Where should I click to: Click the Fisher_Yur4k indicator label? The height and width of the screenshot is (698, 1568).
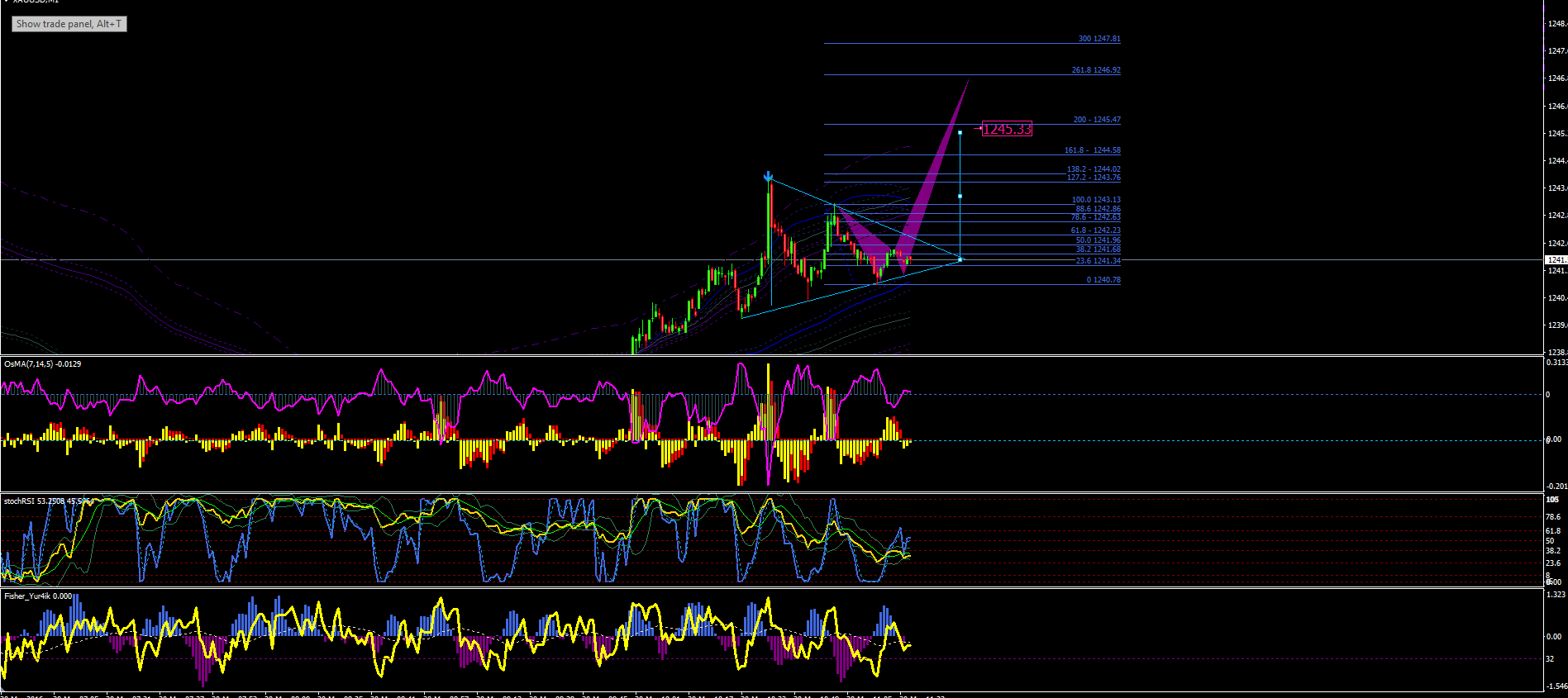coord(38,596)
